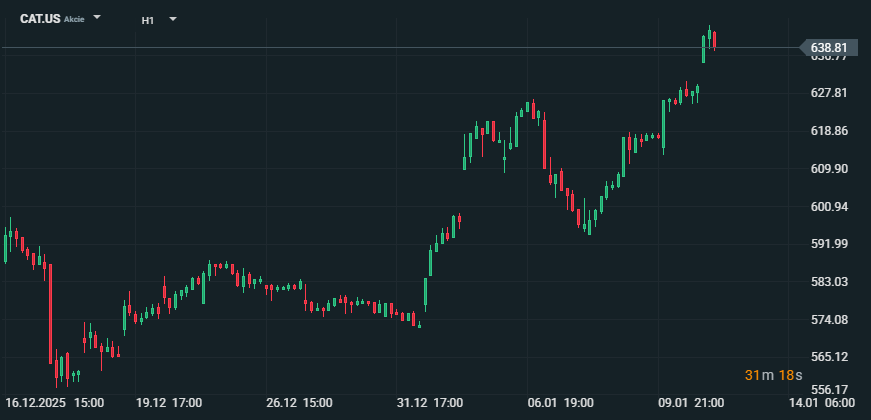The image size is (871, 420).
Task: Click the candle countdown timer 31m 18s
Action: [x=774, y=374]
